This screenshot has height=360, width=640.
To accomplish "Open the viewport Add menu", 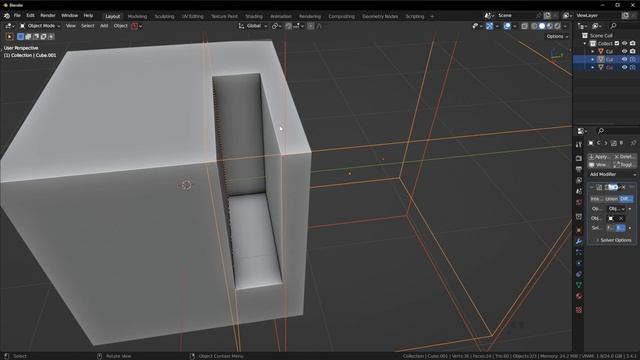I will tap(104, 26).
